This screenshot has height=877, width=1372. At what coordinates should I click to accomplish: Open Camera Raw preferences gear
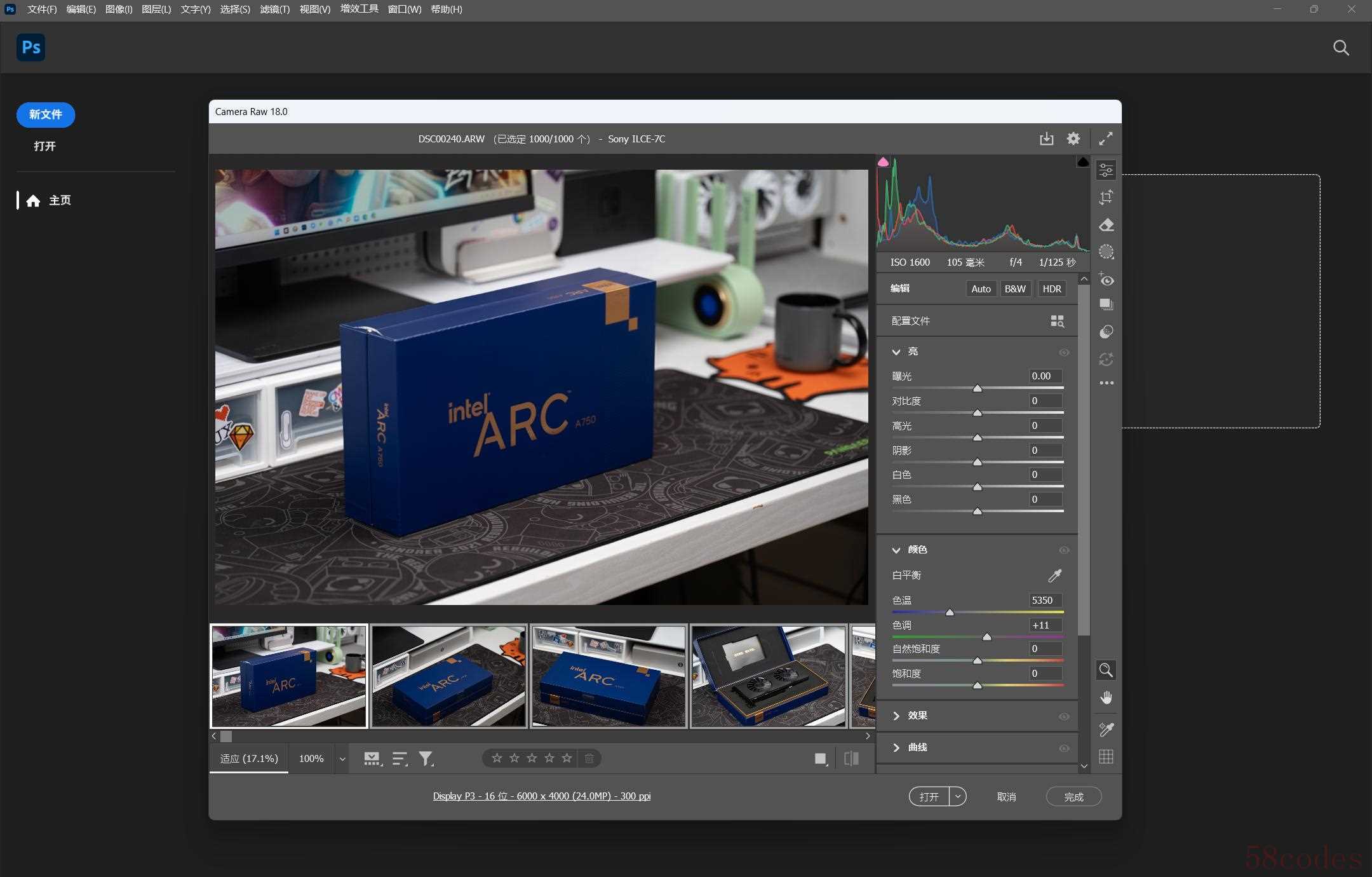coord(1073,139)
